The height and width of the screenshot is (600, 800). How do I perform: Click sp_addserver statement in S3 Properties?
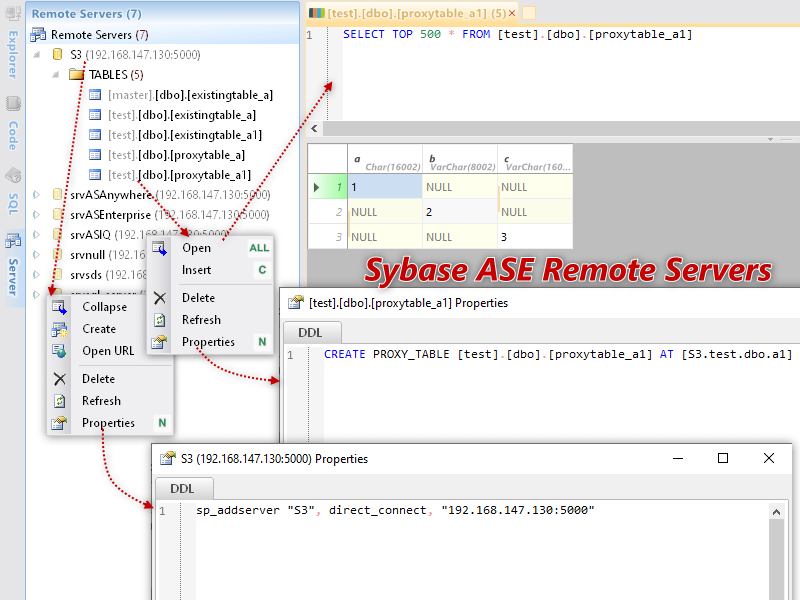coord(395,510)
